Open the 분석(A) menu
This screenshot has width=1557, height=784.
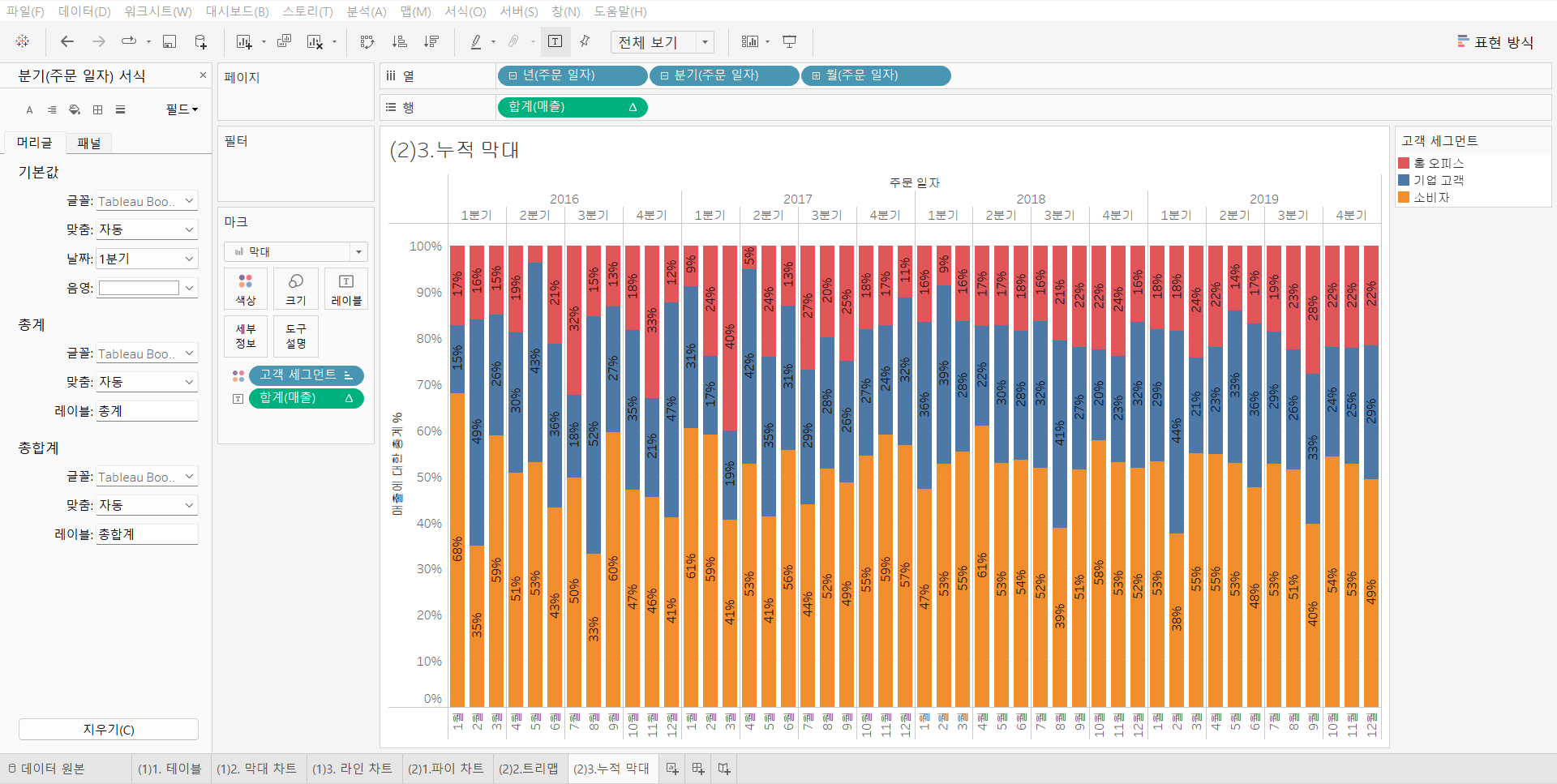click(x=367, y=11)
